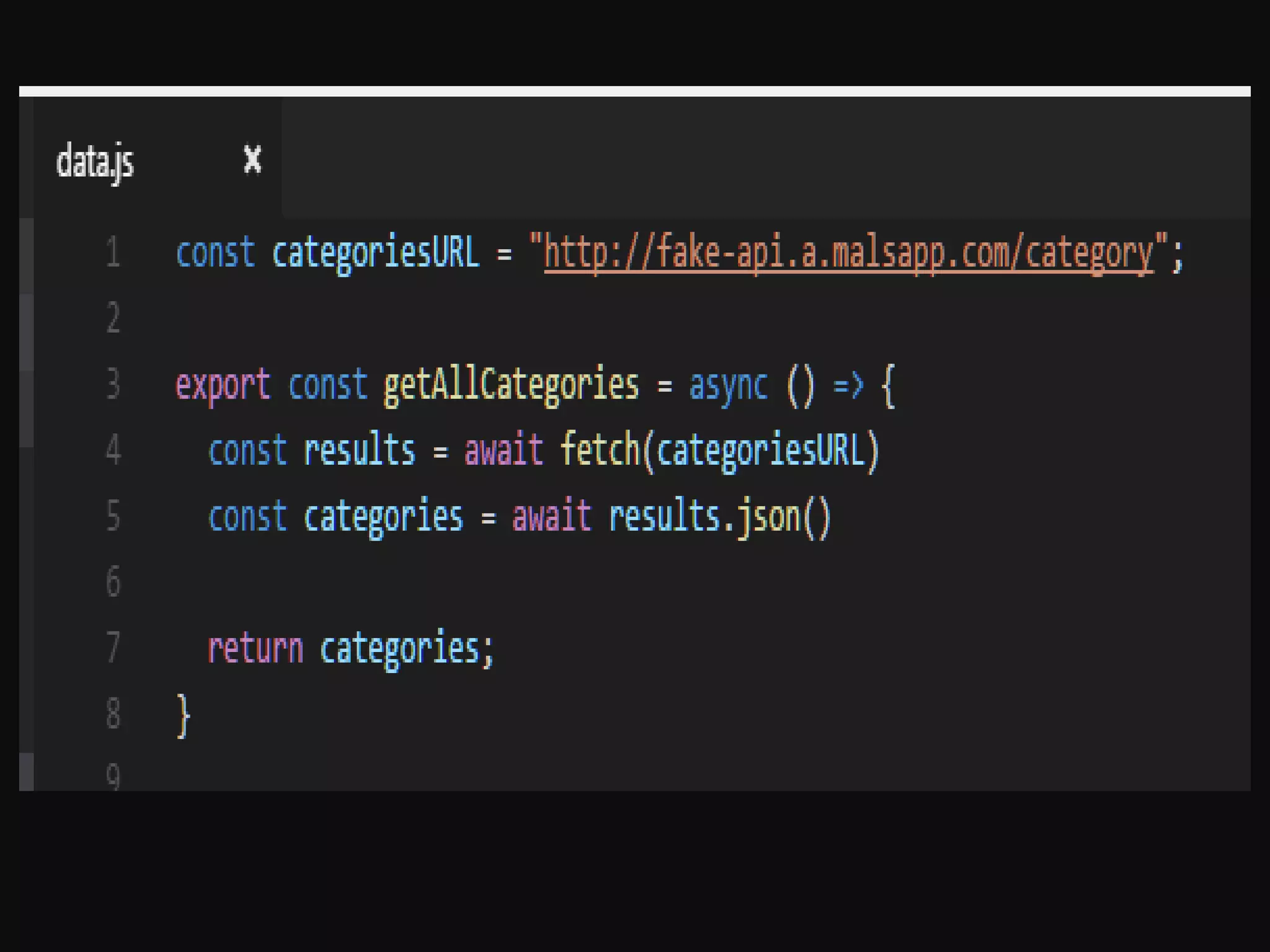Close the data.js tab

tap(252, 160)
